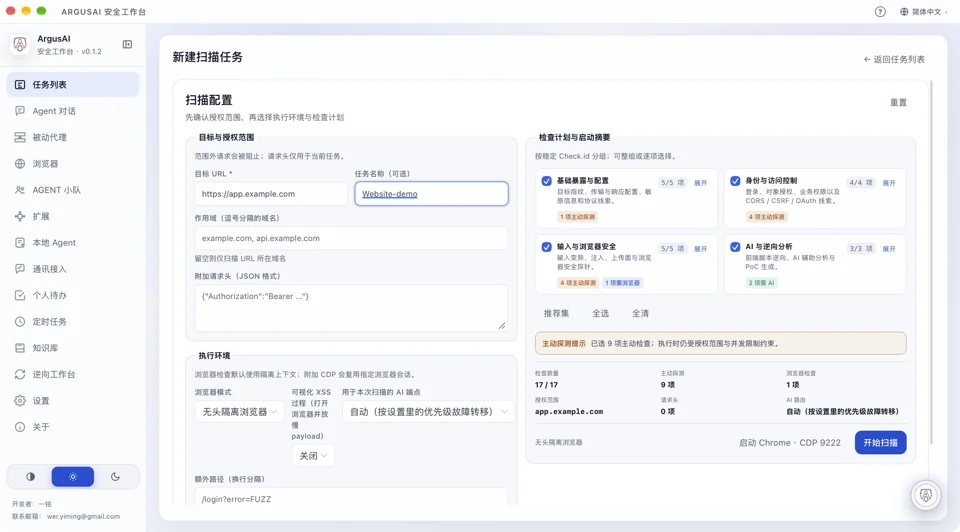Click the 1 项需浏览器 tag
Viewport: 960px width, 532px height.
[x=623, y=283]
